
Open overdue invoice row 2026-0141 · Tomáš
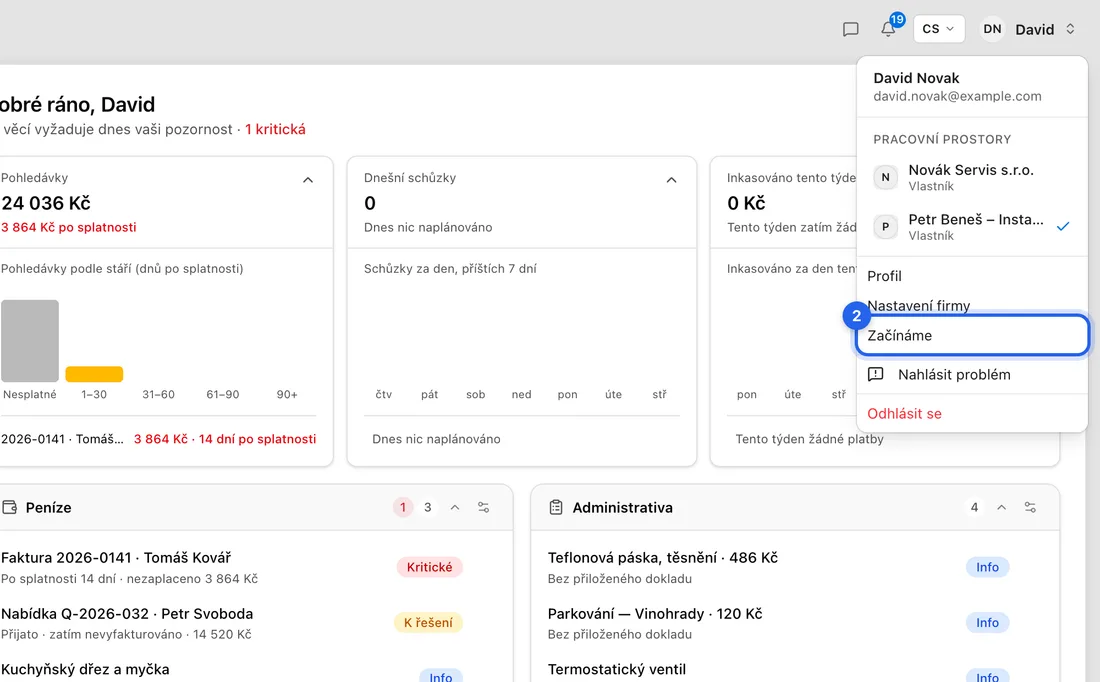[159, 439]
